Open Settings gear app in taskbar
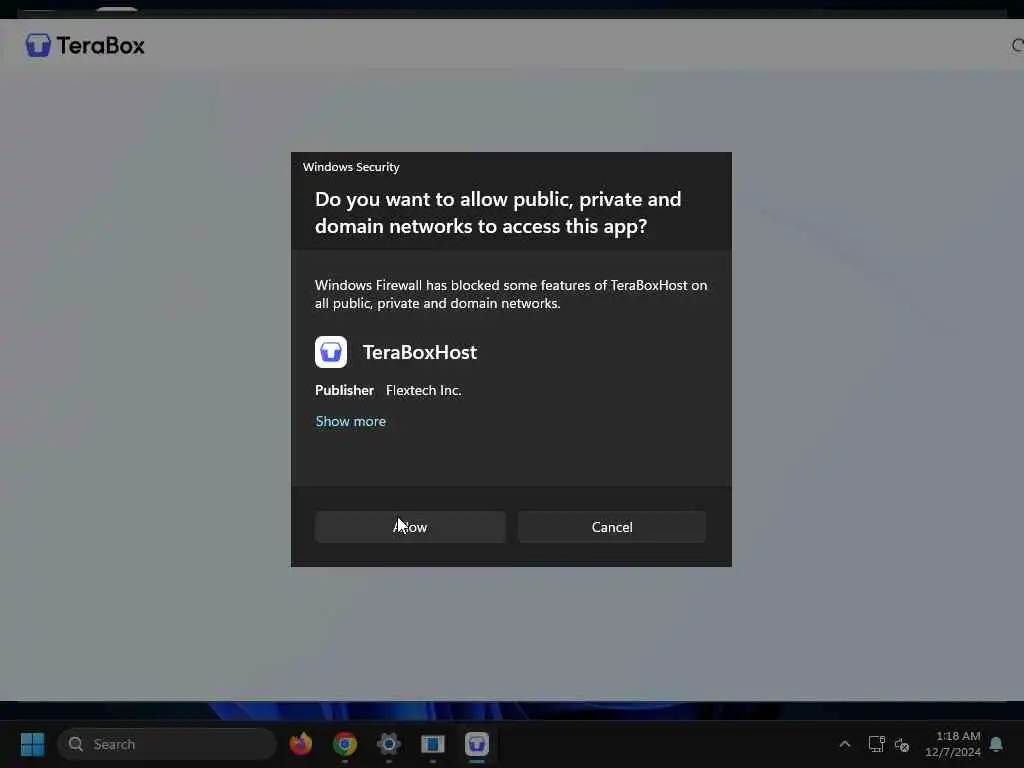This screenshot has width=1024, height=768. click(x=389, y=744)
